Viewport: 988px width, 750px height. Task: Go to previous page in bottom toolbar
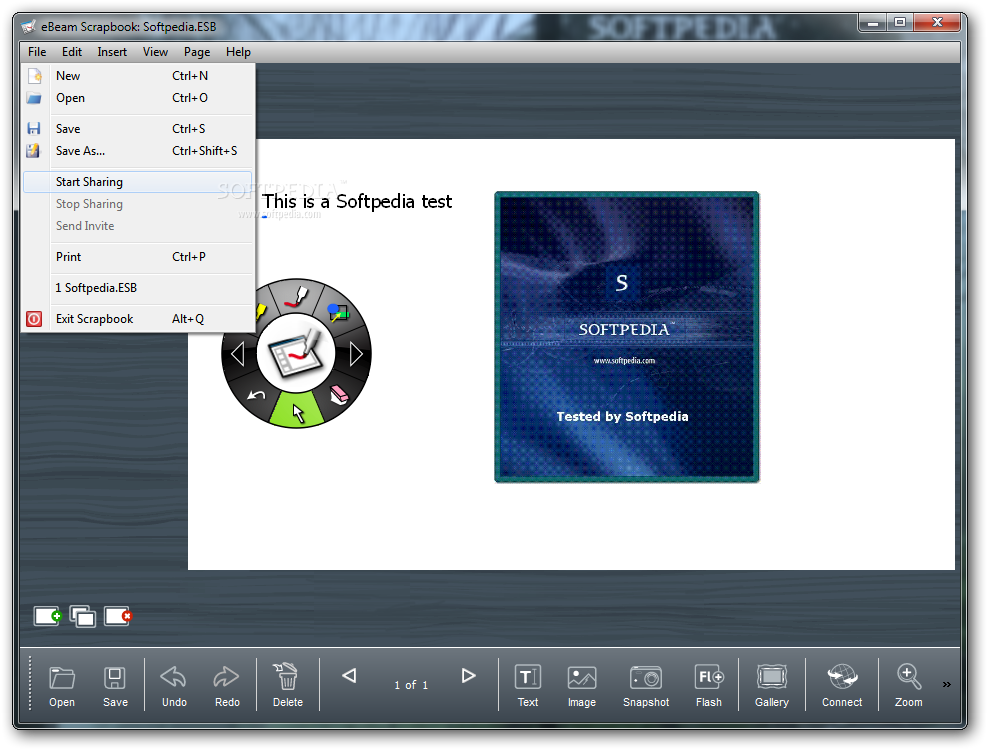point(349,676)
